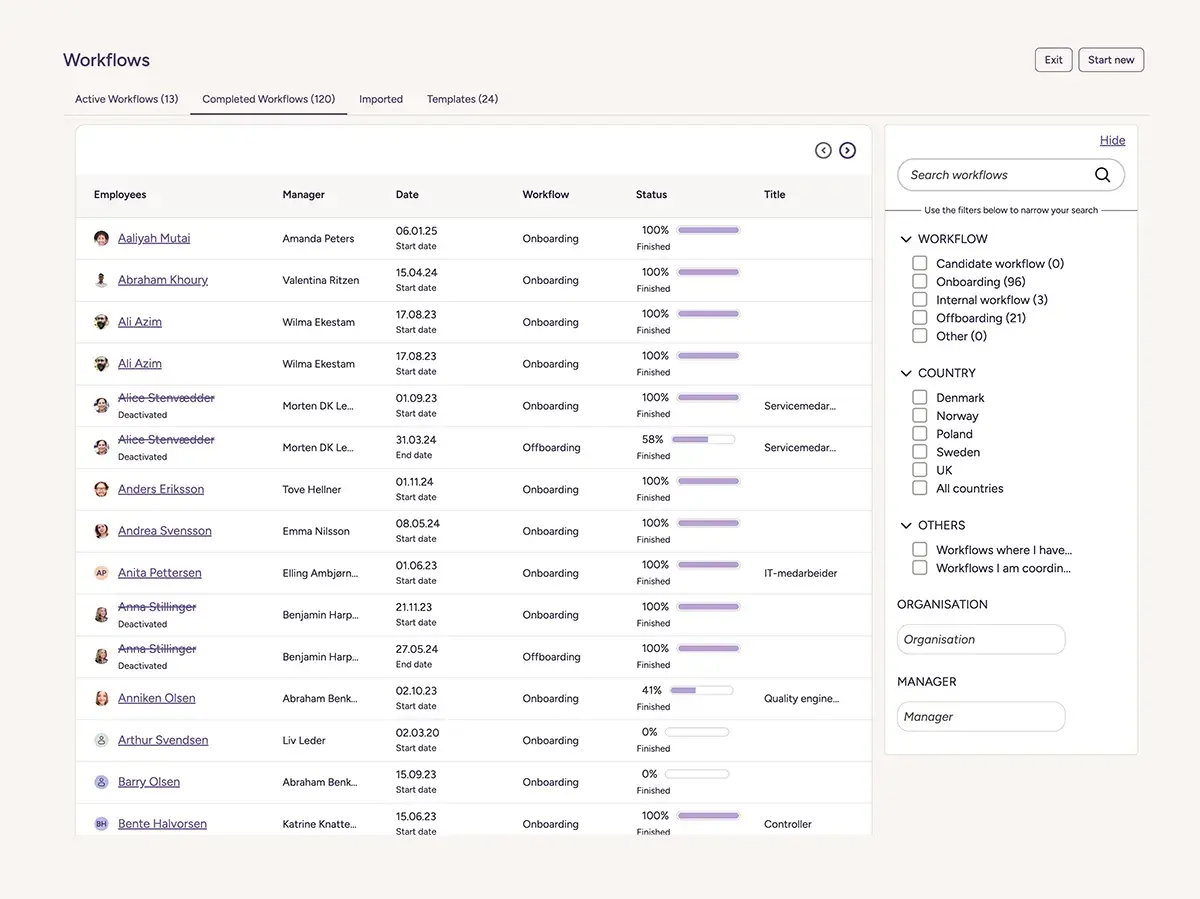Collapse the COUNTRY filter section
The height and width of the screenshot is (899, 1200).
point(906,372)
